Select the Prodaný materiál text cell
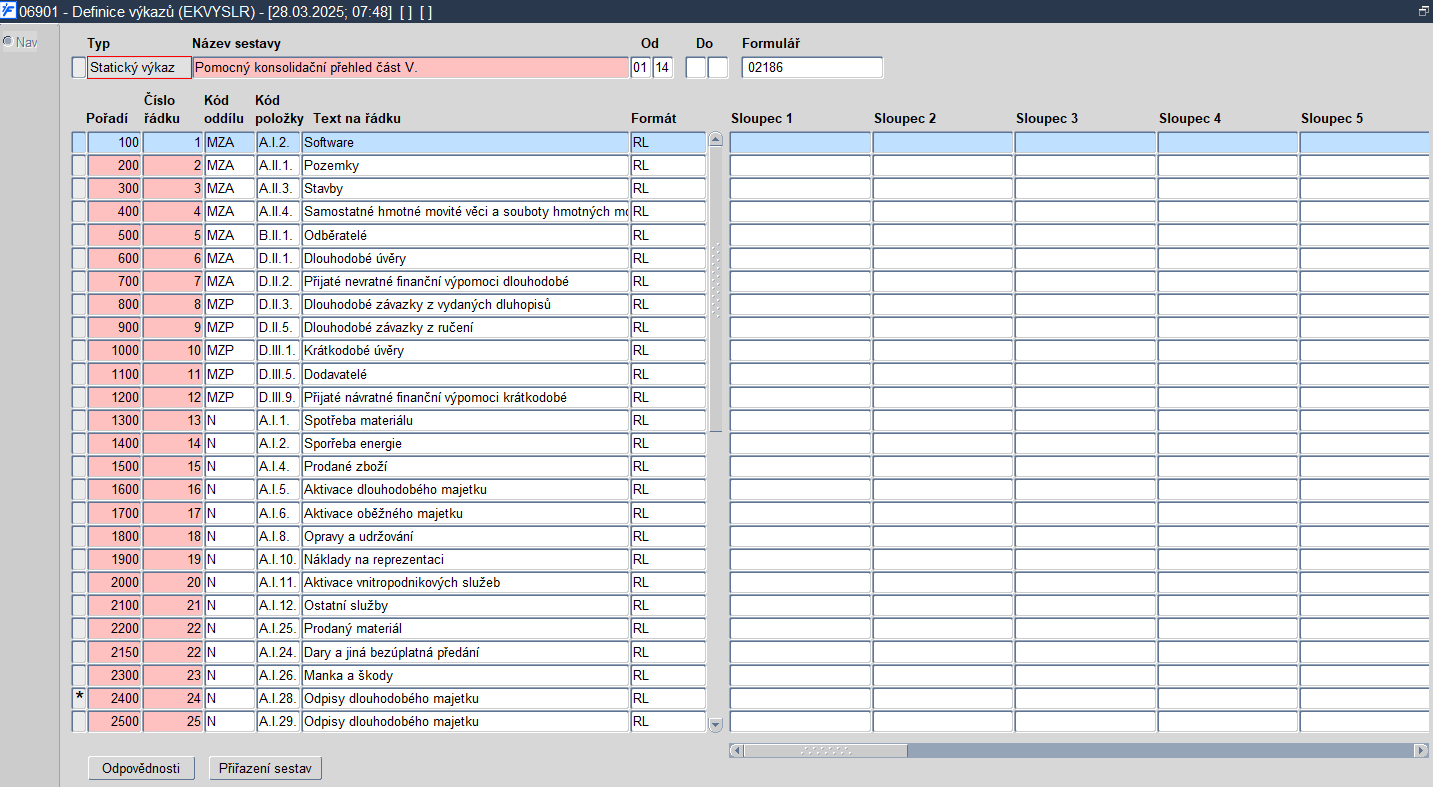 (466, 628)
